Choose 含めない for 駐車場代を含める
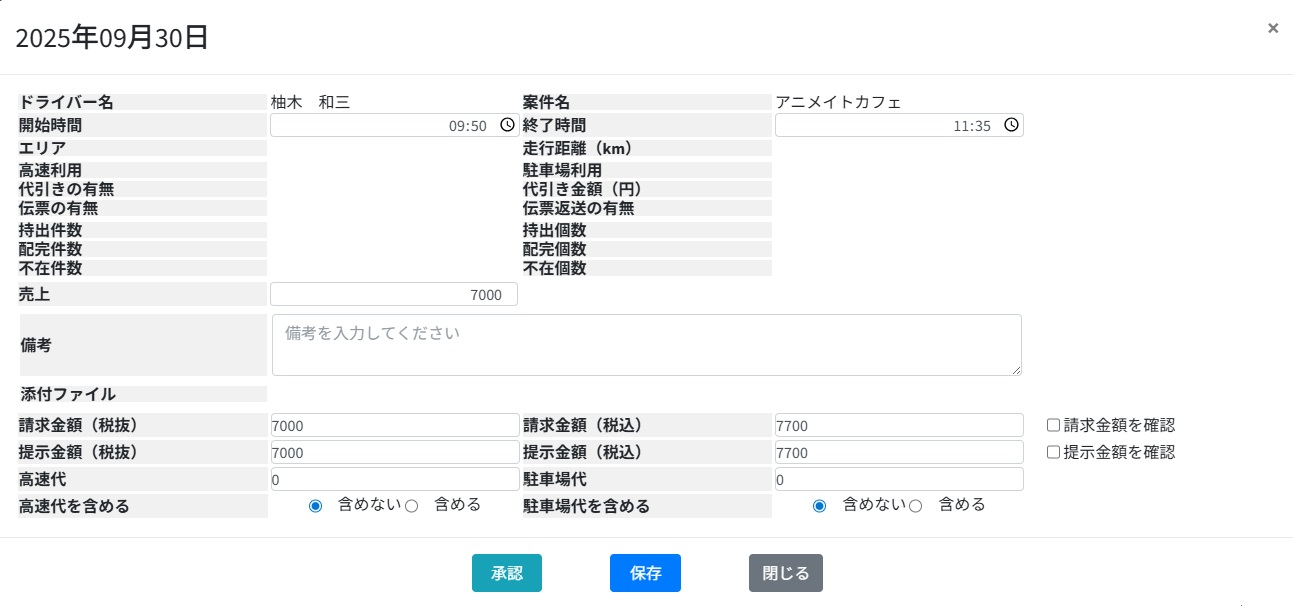The image size is (1293, 606). 820,506
